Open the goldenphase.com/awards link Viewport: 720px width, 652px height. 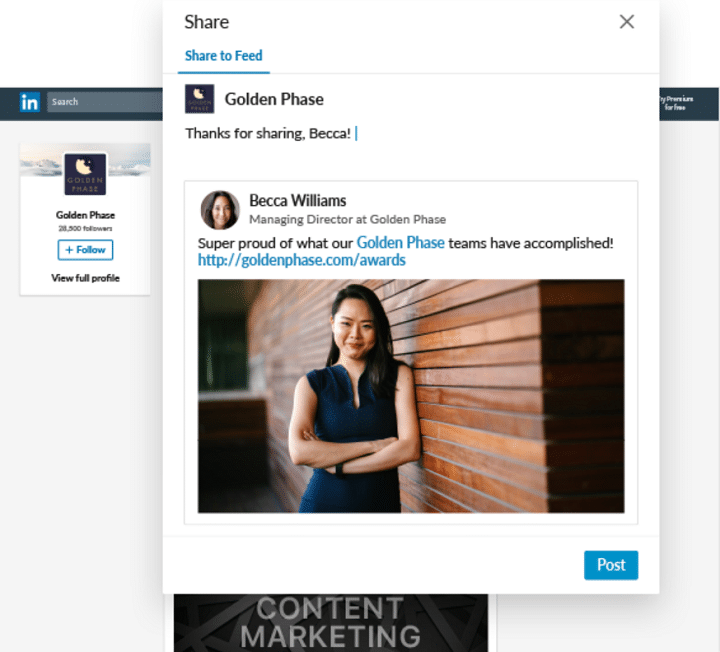pyautogui.click(x=301, y=261)
